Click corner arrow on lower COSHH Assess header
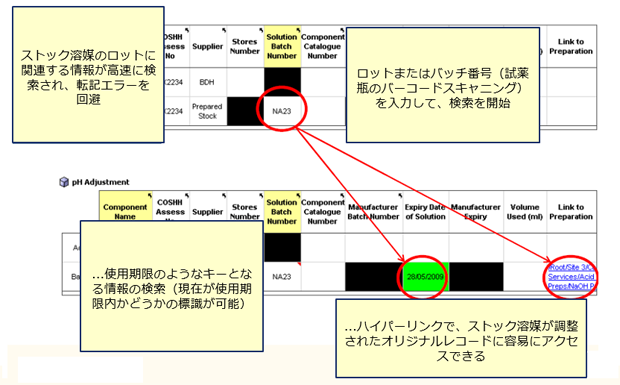This screenshot has width=620, height=385. pos(187,195)
